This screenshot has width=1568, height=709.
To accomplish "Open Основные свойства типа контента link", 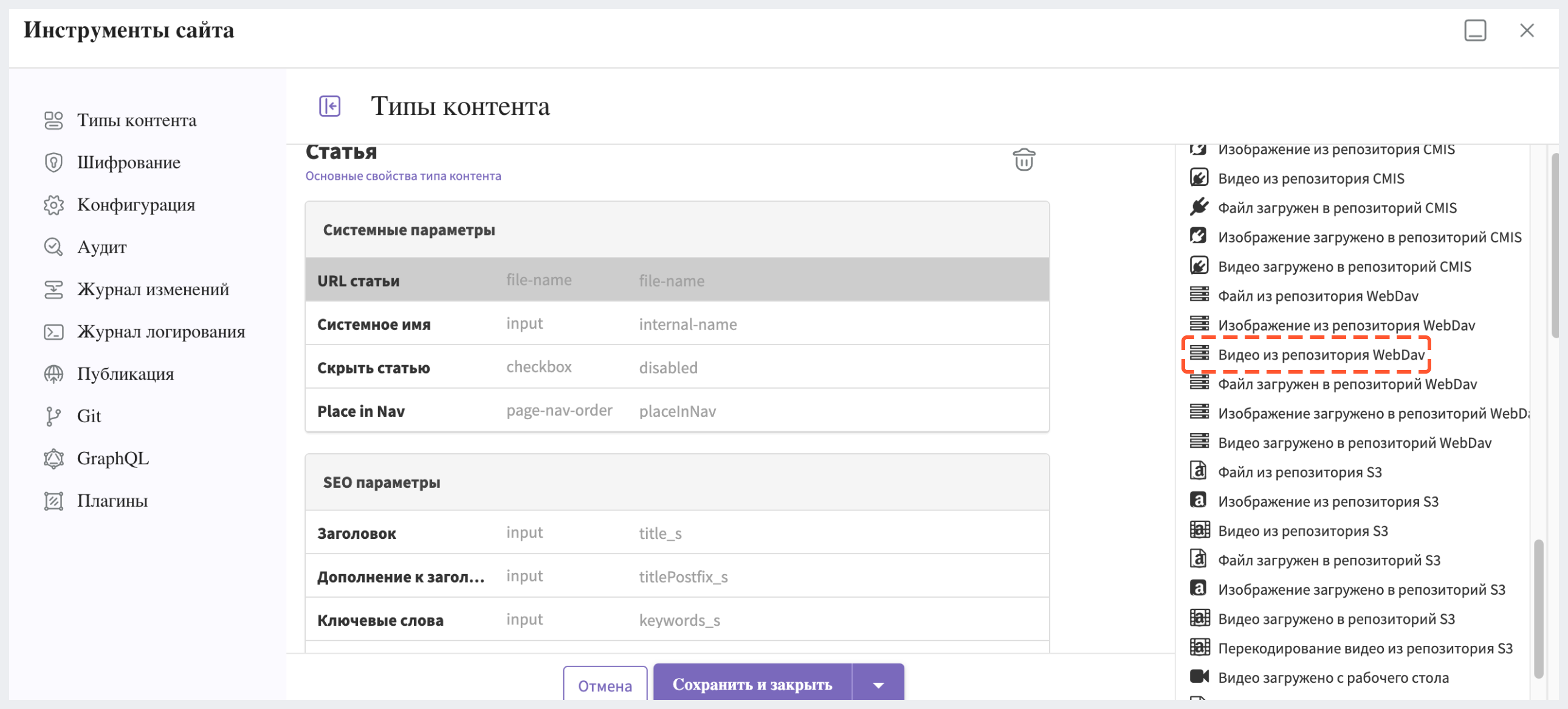I will (x=403, y=176).
